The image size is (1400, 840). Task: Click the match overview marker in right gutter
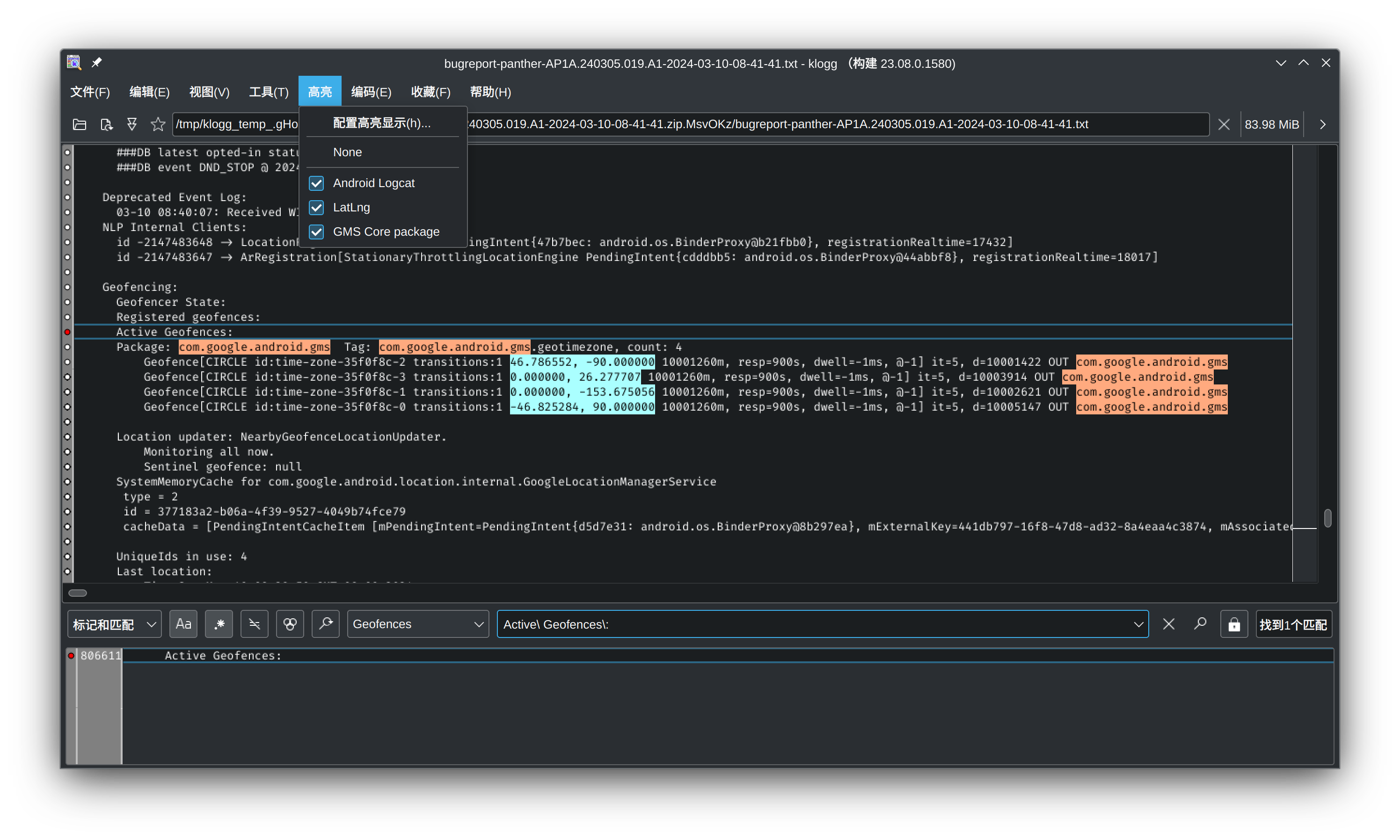(1305, 528)
